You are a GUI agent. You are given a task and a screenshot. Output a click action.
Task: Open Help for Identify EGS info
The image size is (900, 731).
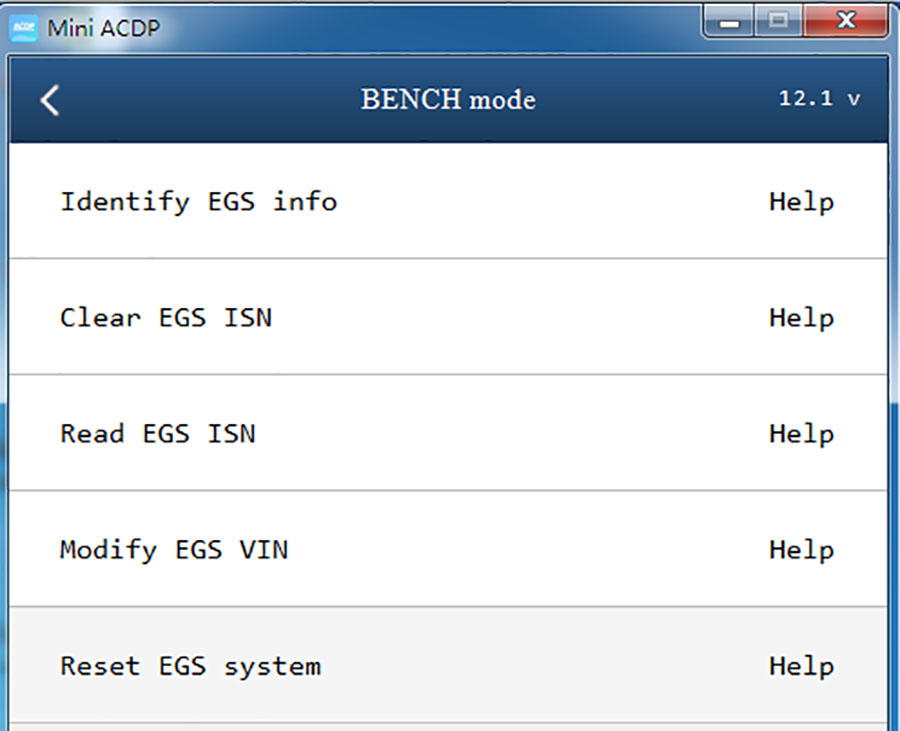coord(801,201)
